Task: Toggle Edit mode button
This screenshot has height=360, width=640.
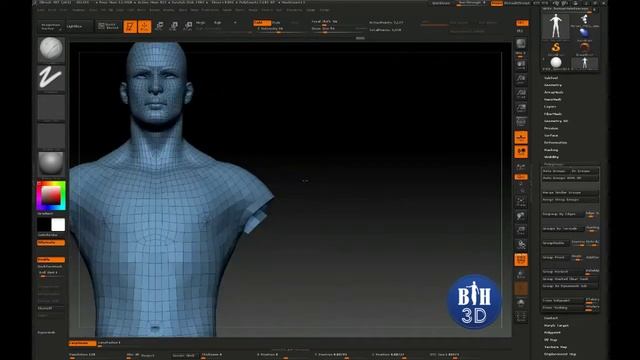Action: coord(130,27)
